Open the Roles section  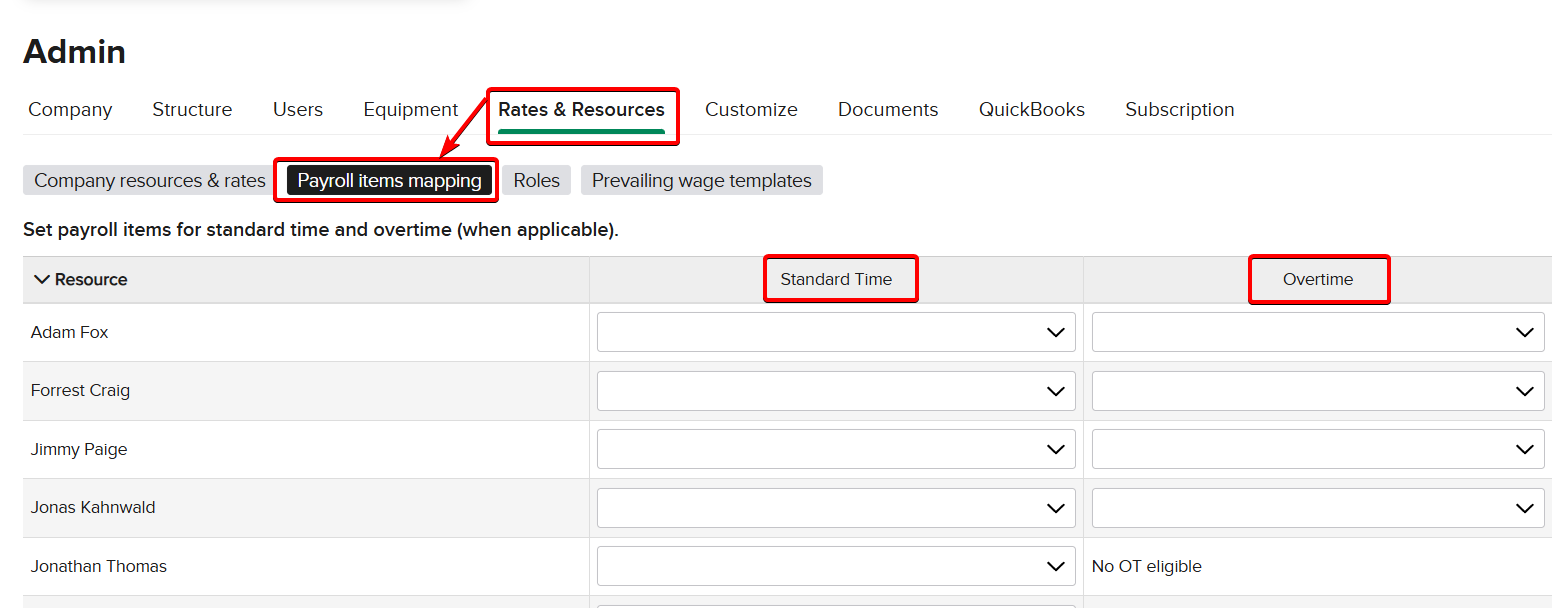point(536,181)
